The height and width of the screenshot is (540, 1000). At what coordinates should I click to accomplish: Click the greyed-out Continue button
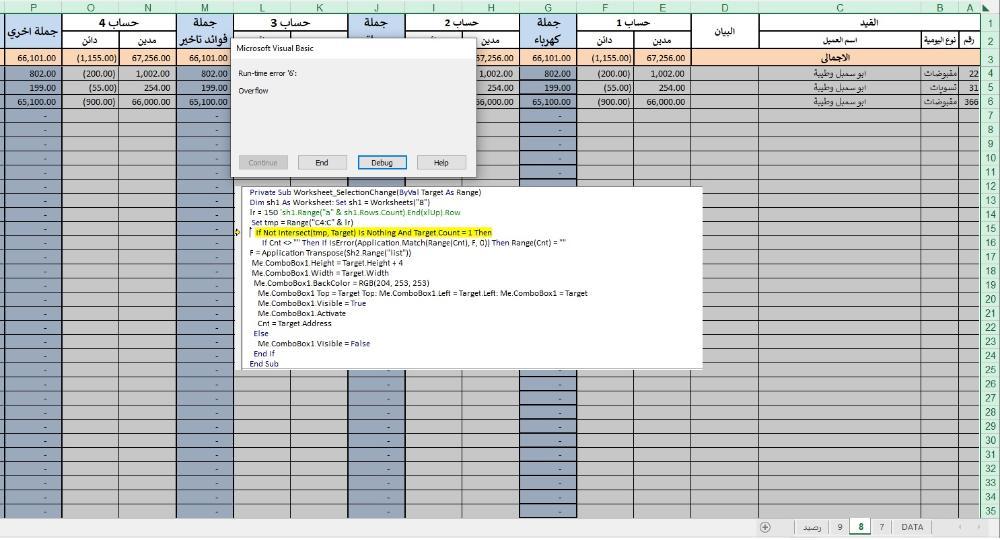[x=263, y=162]
